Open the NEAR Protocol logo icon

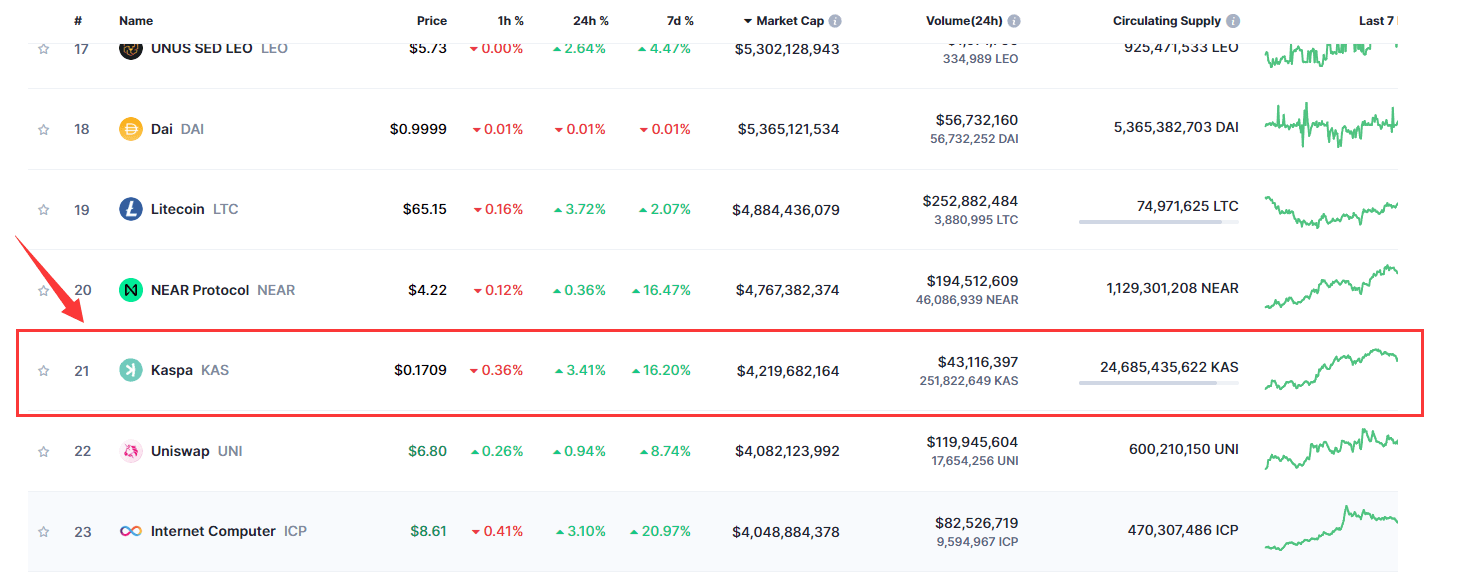131,290
